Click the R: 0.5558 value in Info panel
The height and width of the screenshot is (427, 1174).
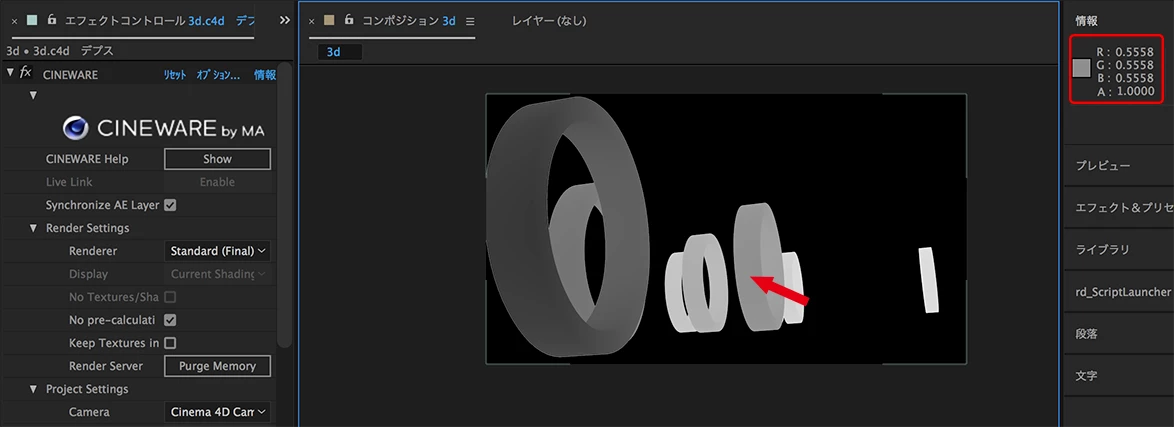click(x=1125, y=52)
